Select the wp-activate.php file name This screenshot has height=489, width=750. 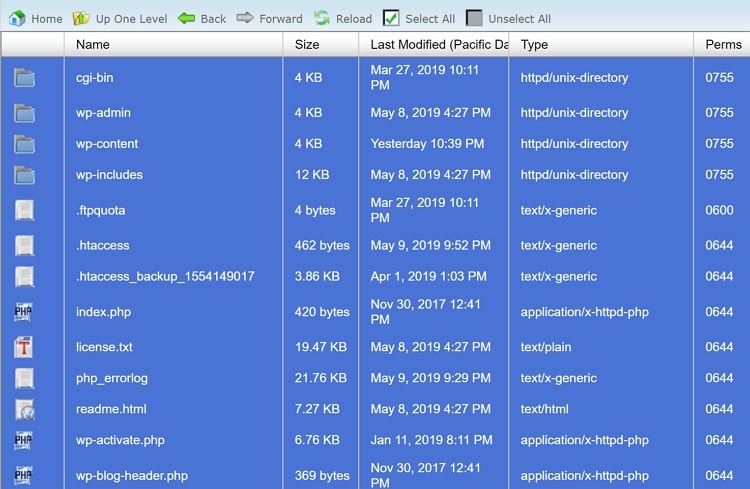coord(121,440)
